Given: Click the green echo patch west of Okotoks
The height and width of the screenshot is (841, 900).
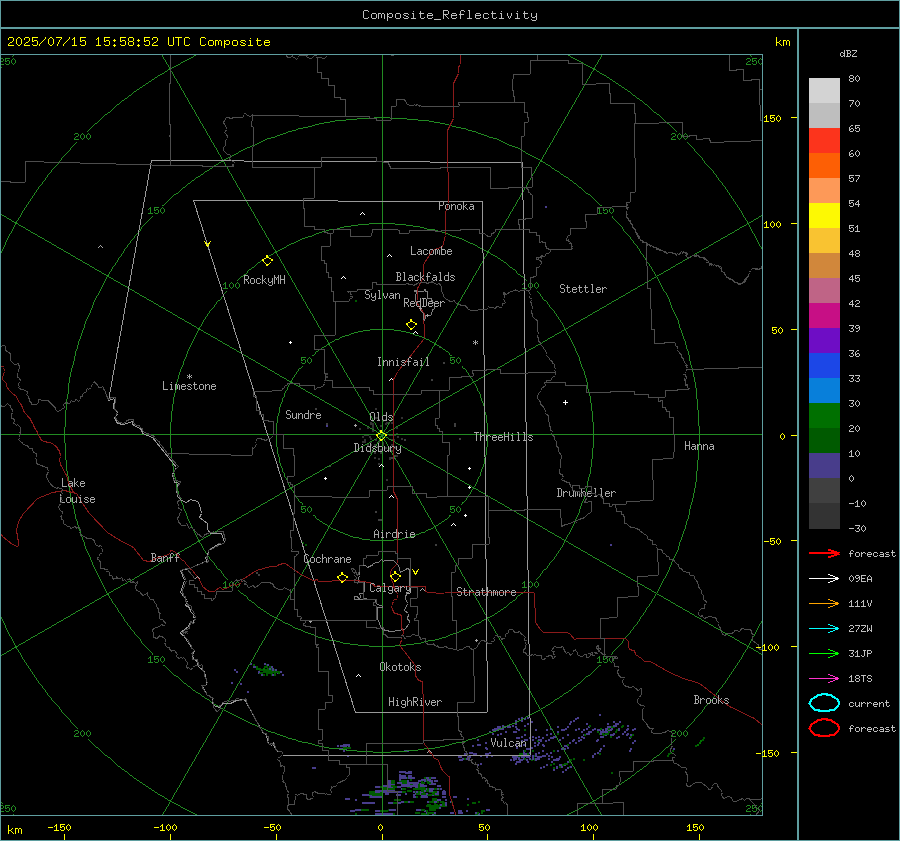Looking at the screenshot, I should point(267,669).
